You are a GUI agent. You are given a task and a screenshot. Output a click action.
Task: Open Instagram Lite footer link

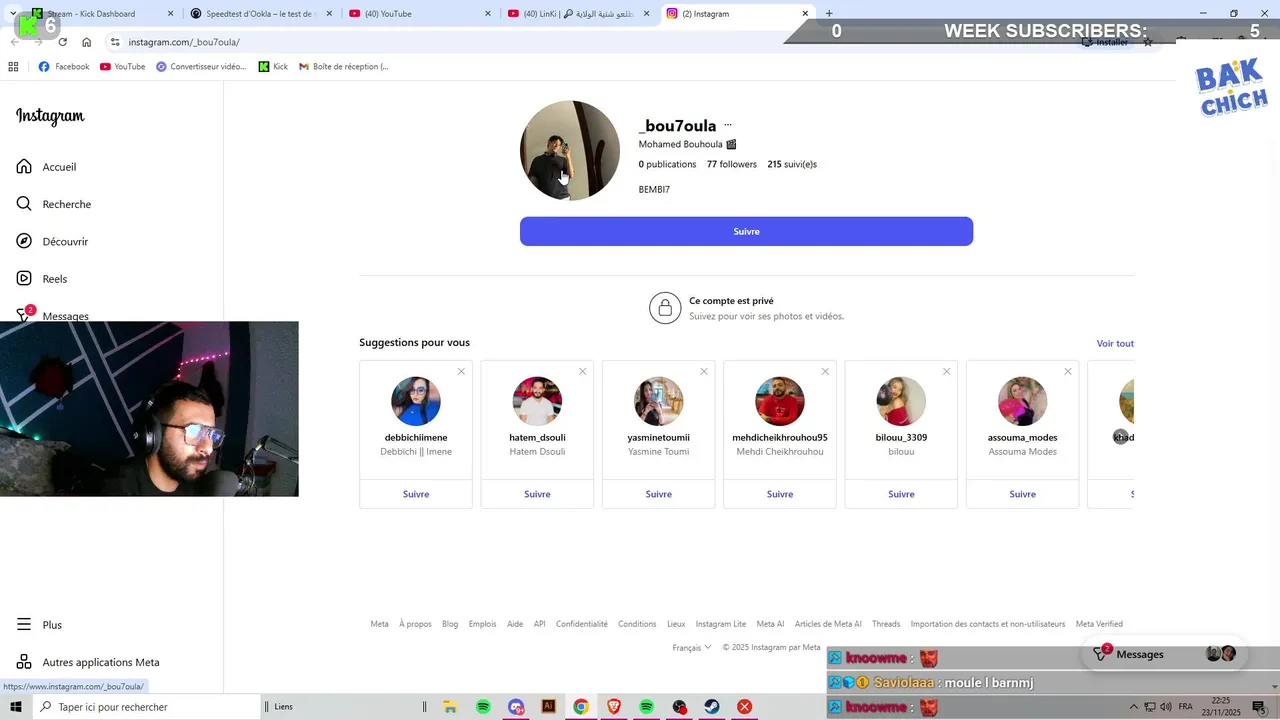coord(721,624)
